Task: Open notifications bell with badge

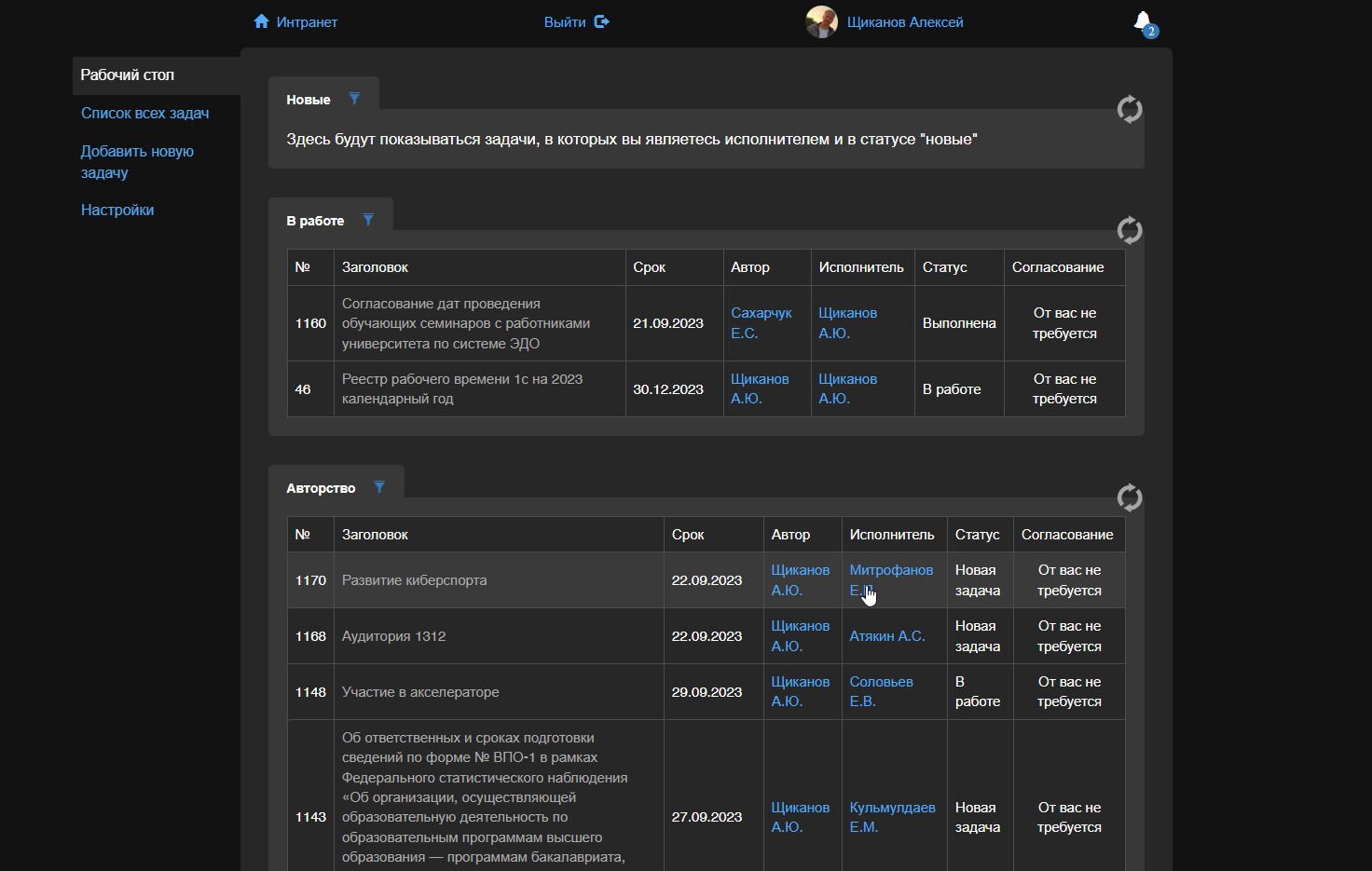Action: click(1143, 22)
